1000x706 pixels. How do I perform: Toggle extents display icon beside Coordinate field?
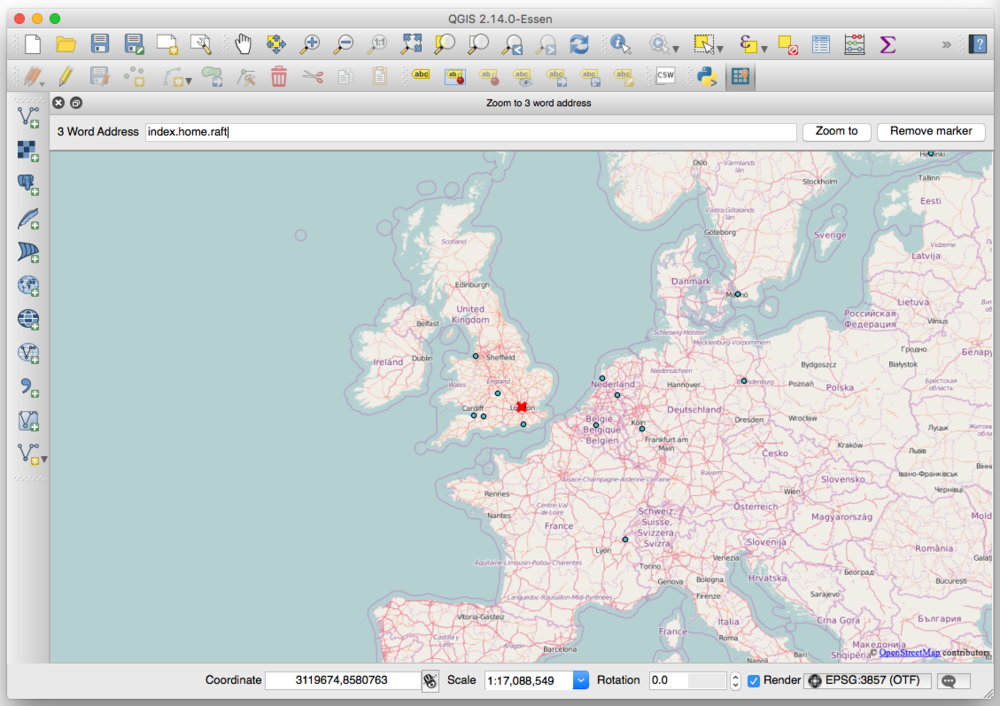430,680
